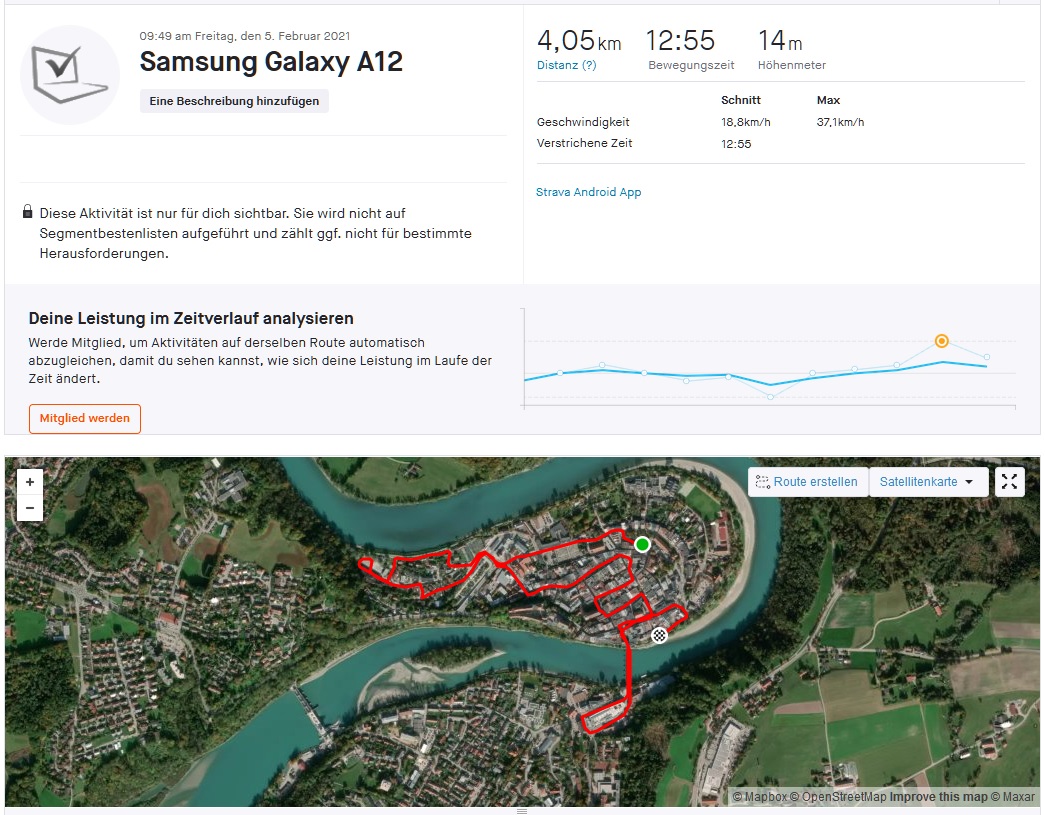Zoom in on the map
The image size is (1045, 815).
[30, 482]
